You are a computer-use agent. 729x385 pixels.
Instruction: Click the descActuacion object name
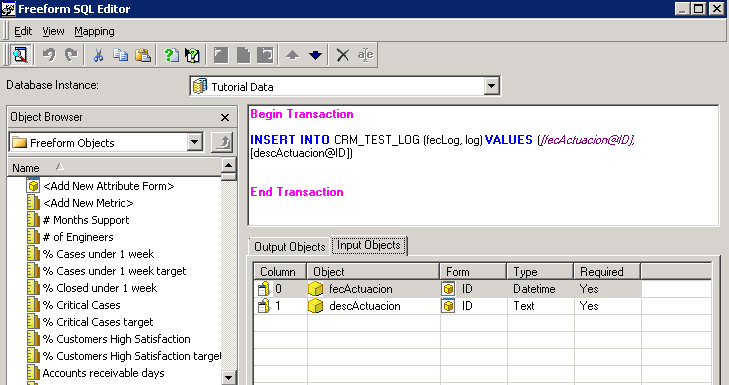click(364, 306)
